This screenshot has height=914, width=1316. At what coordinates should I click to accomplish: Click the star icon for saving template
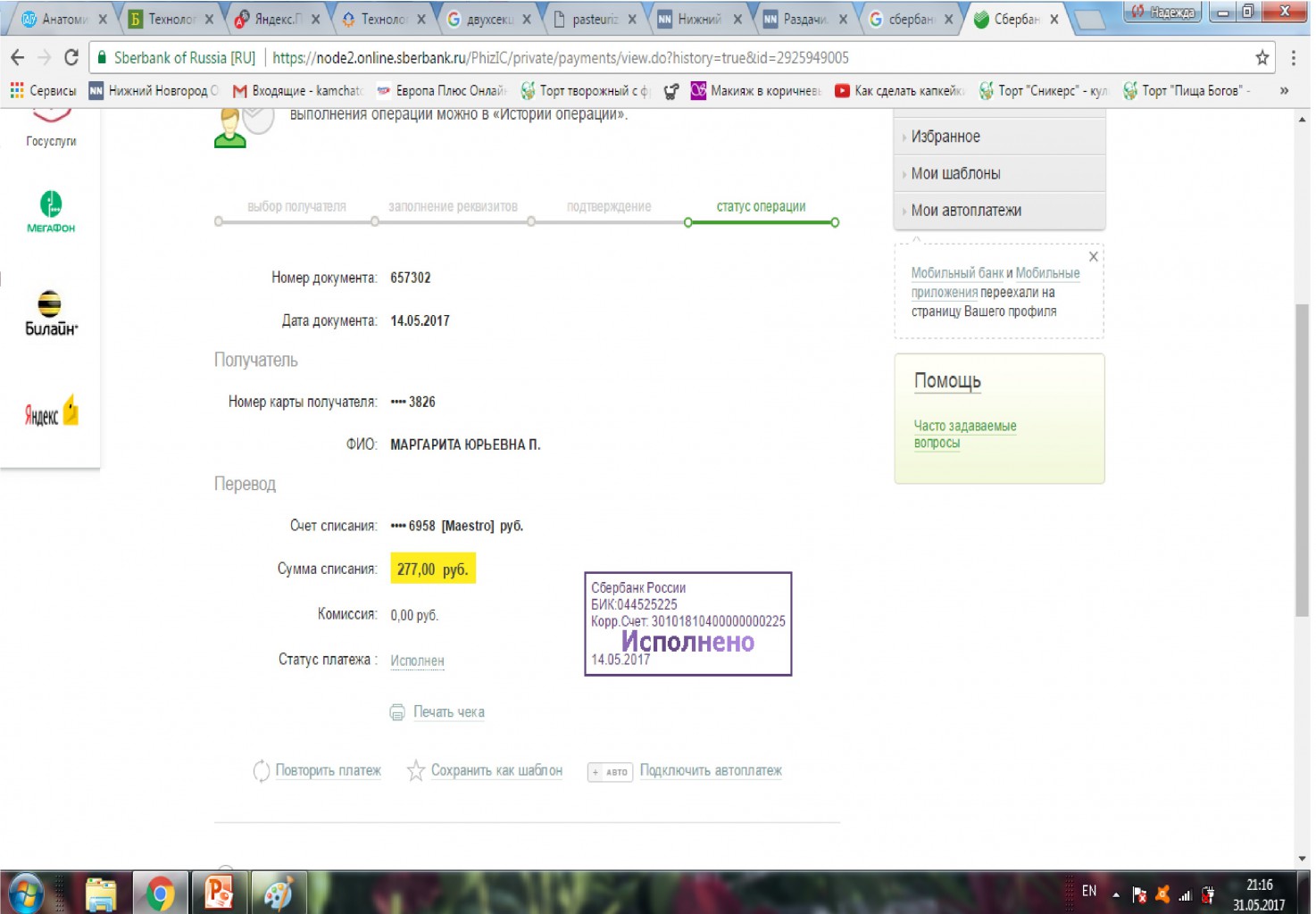pos(416,770)
